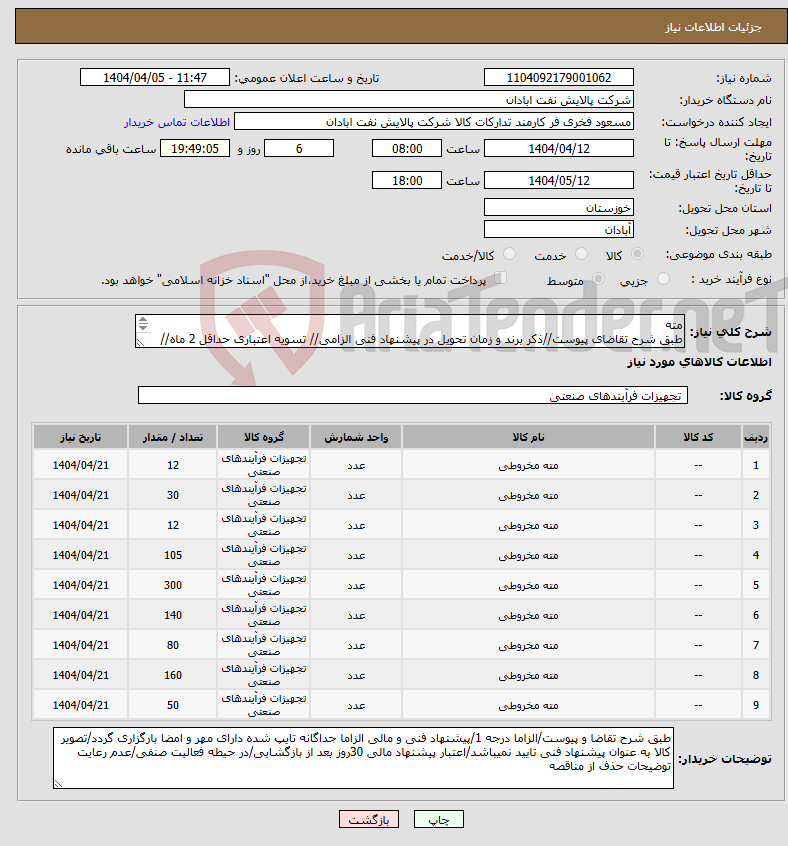788x846 pixels.
Task: Click the price validity date 1404/05/12
Action: coord(559,181)
